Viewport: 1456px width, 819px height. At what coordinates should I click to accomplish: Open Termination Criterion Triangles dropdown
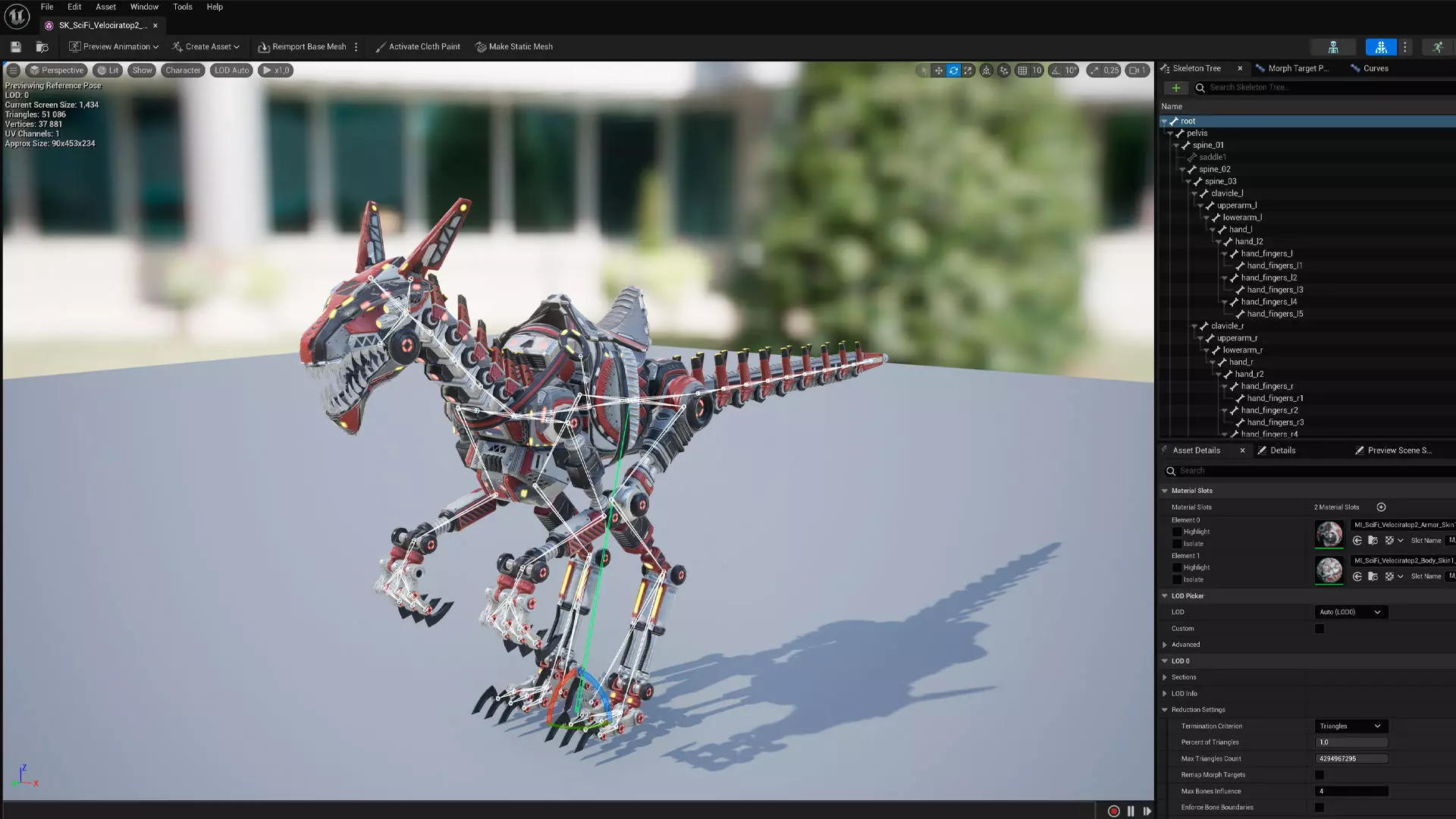1351,726
